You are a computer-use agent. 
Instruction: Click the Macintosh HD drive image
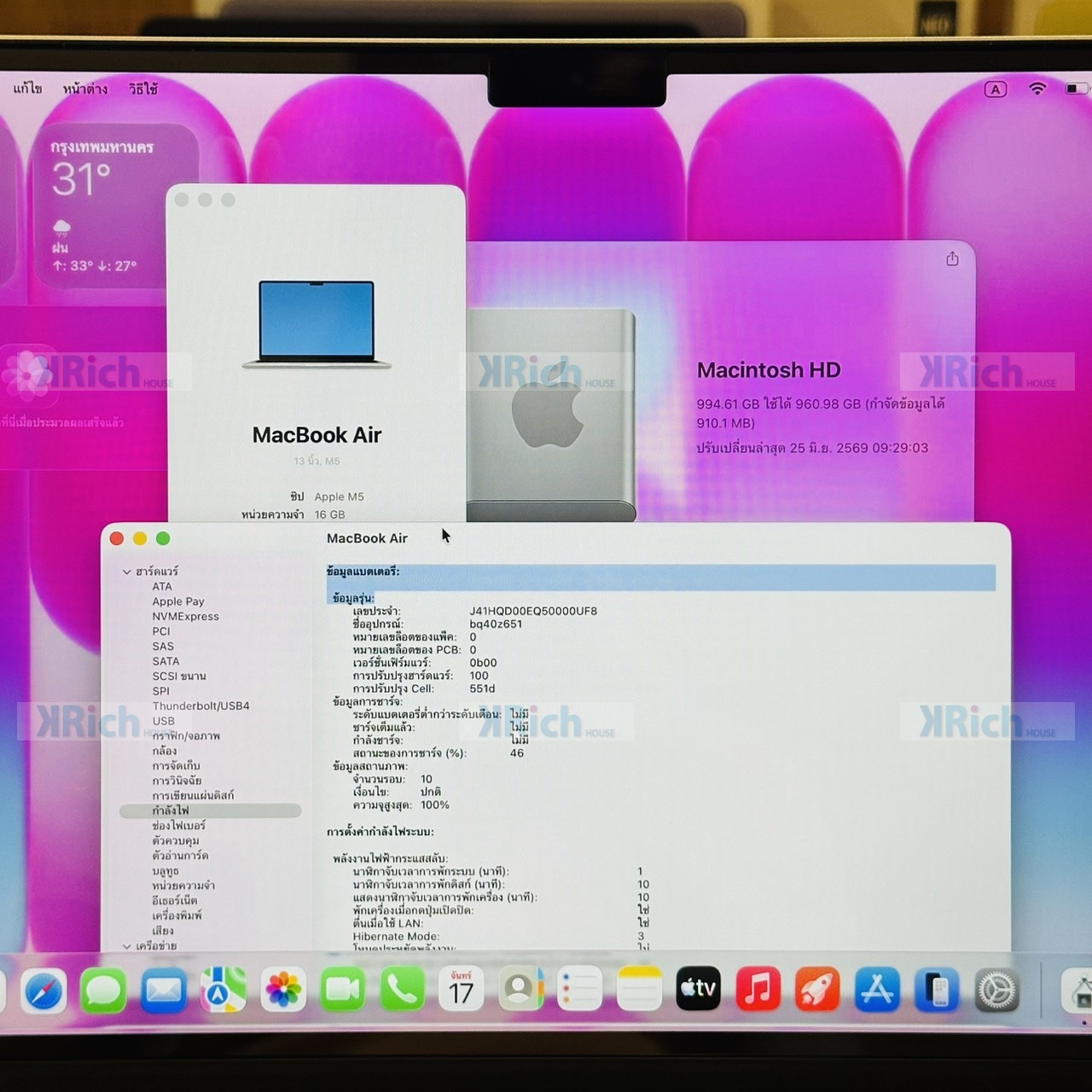pyautogui.click(x=551, y=415)
